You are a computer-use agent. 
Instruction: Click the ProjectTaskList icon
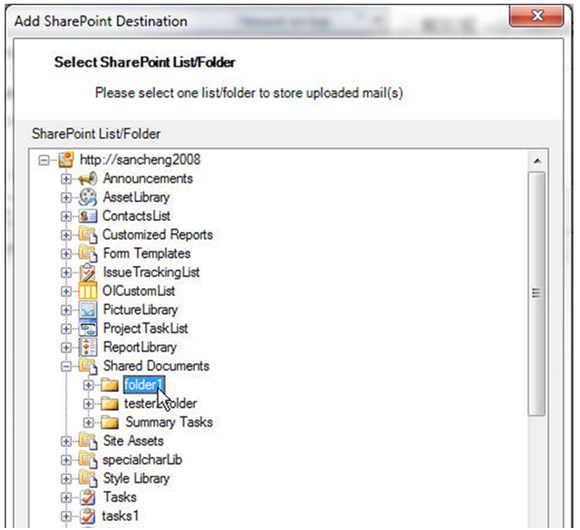88,328
